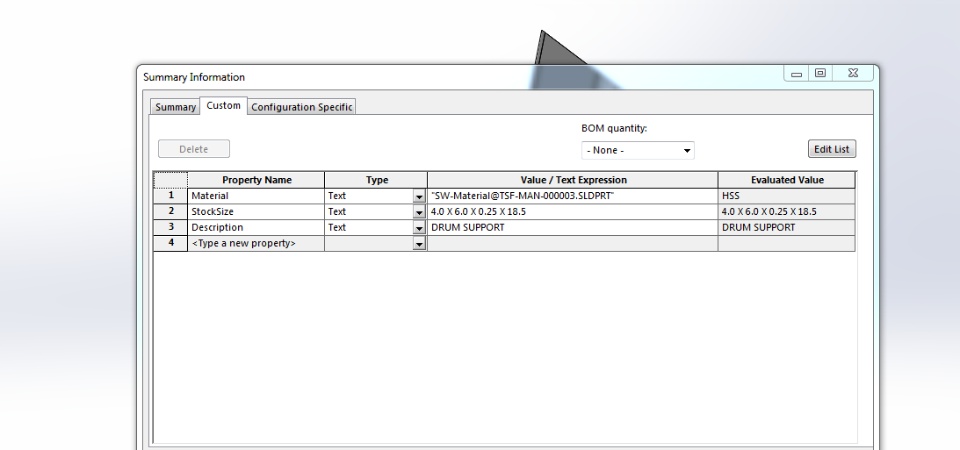The height and width of the screenshot is (450, 960).
Task: Switch to the Summary tab
Action: pyautogui.click(x=175, y=107)
